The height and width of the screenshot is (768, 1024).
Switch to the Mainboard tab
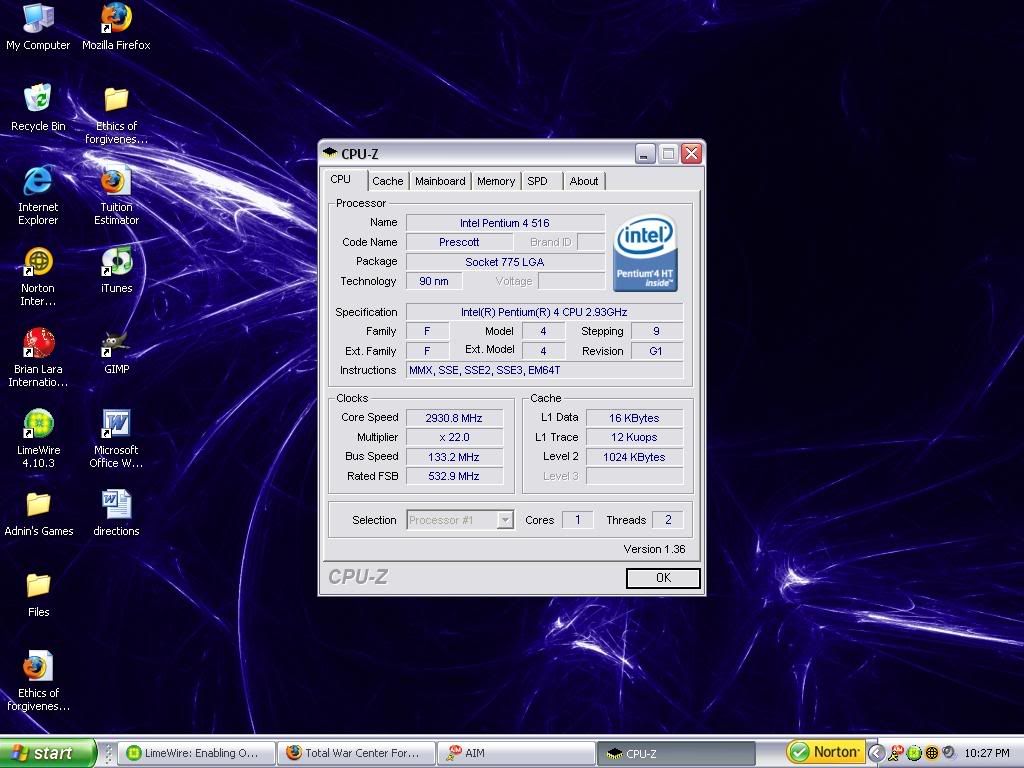click(440, 181)
